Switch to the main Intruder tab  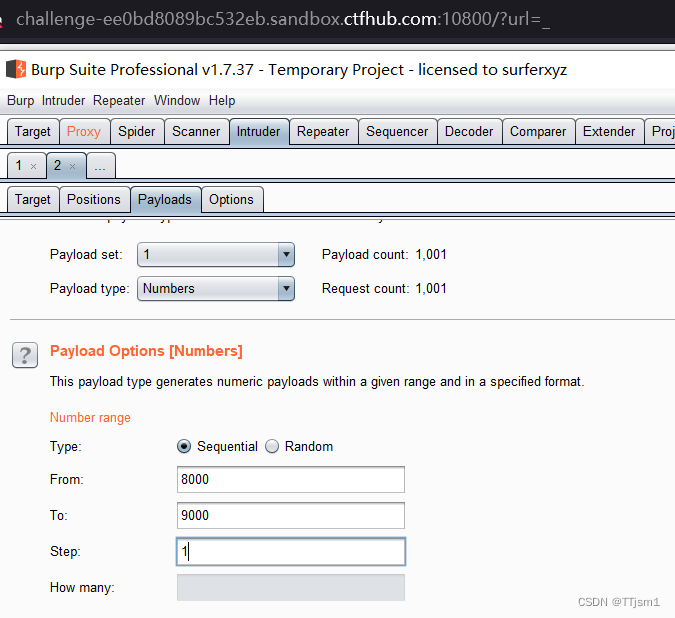pyautogui.click(x=259, y=131)
